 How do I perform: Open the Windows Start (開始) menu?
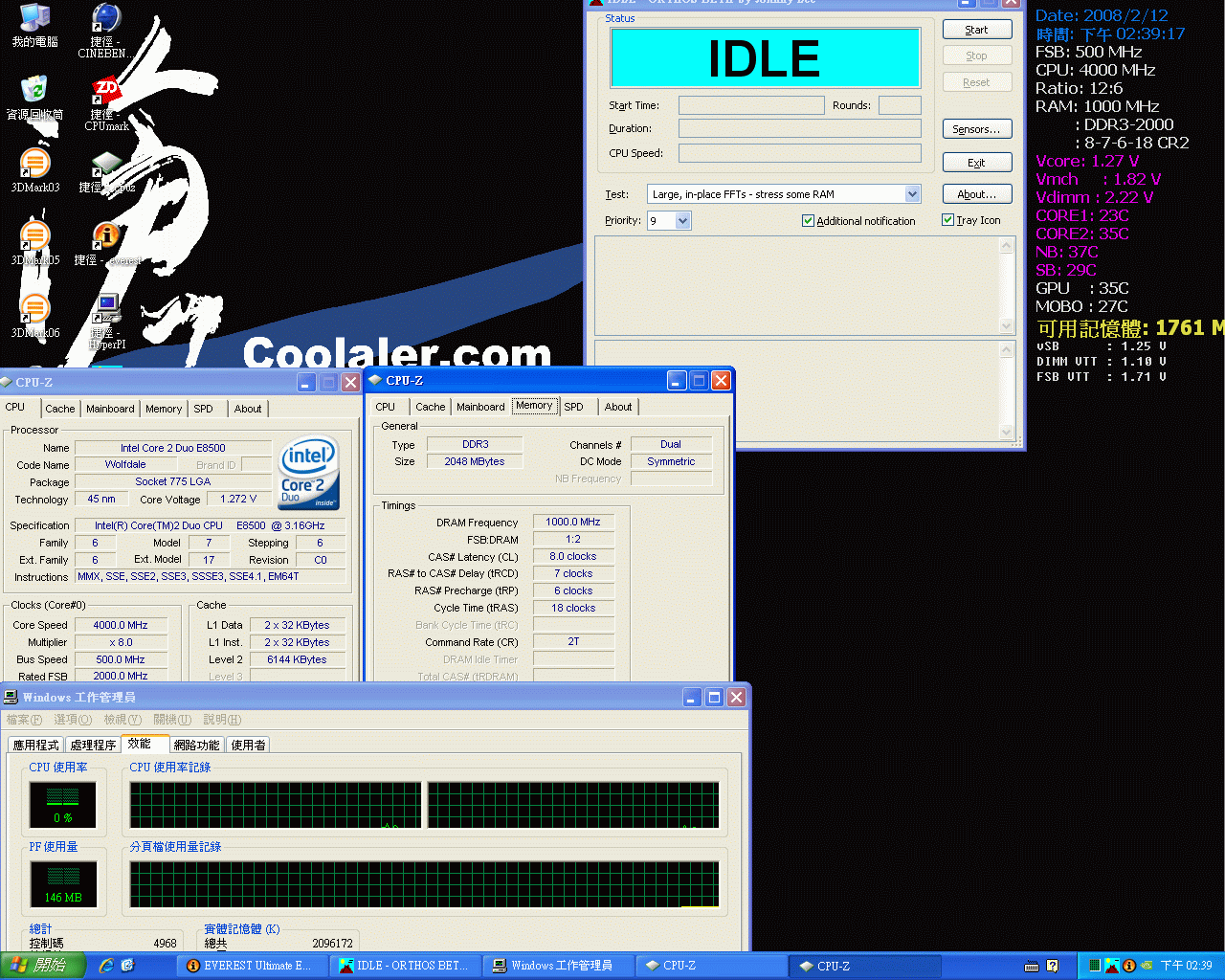[x=43, y=966]
